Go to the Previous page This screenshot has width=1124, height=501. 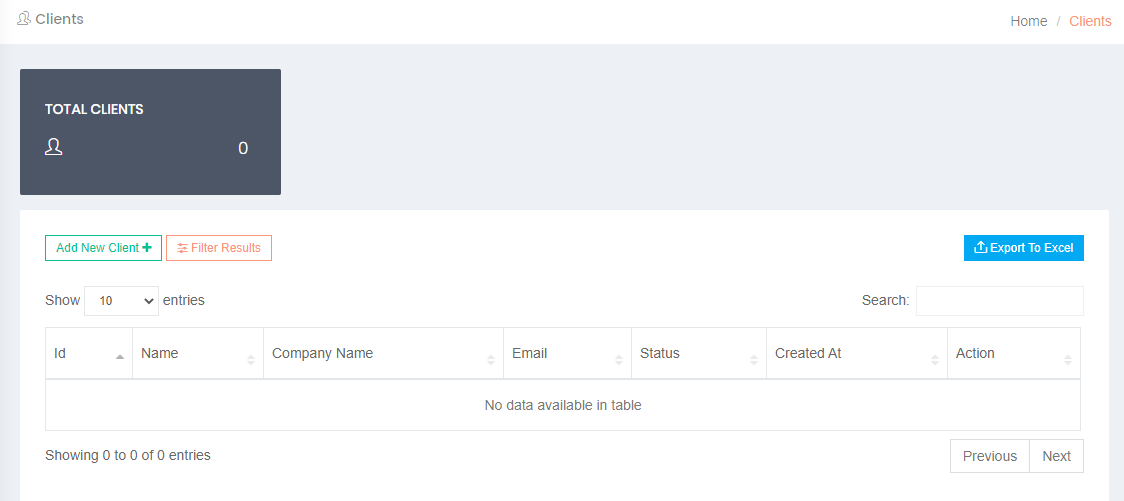point(990,456)
